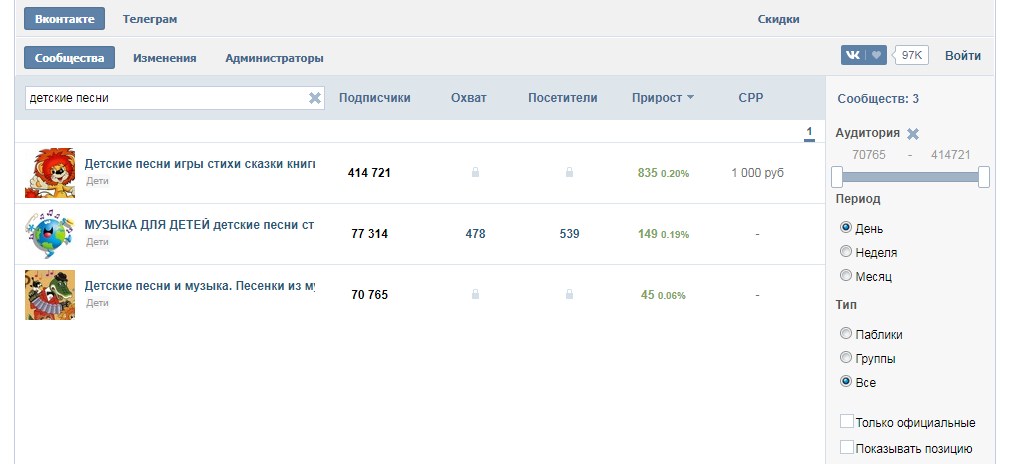Go to the Администраторы tab
Image resolution: width=1013 pixels, height=464 pixels.
click(x=274, y=58)
